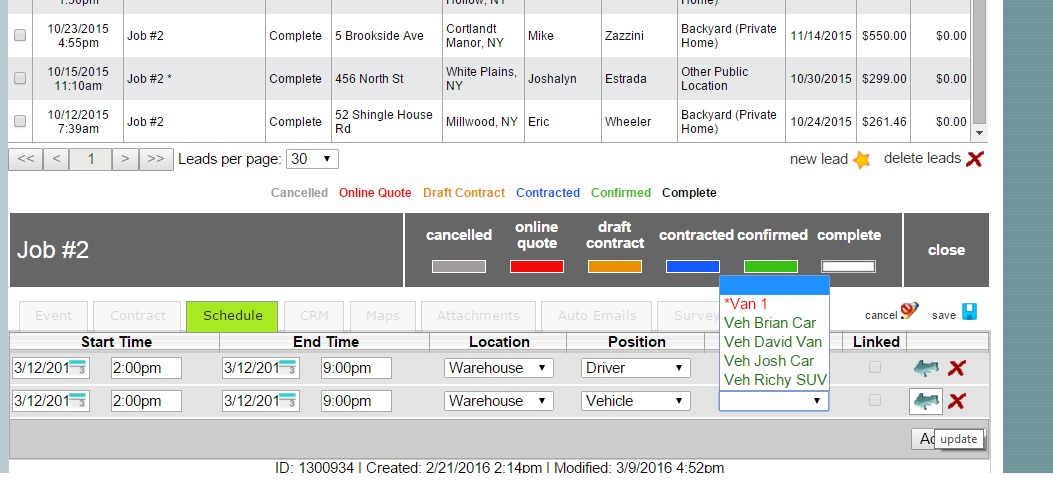
Task: Open the Leads per page dropdown
Action: (x=312, y=159)
